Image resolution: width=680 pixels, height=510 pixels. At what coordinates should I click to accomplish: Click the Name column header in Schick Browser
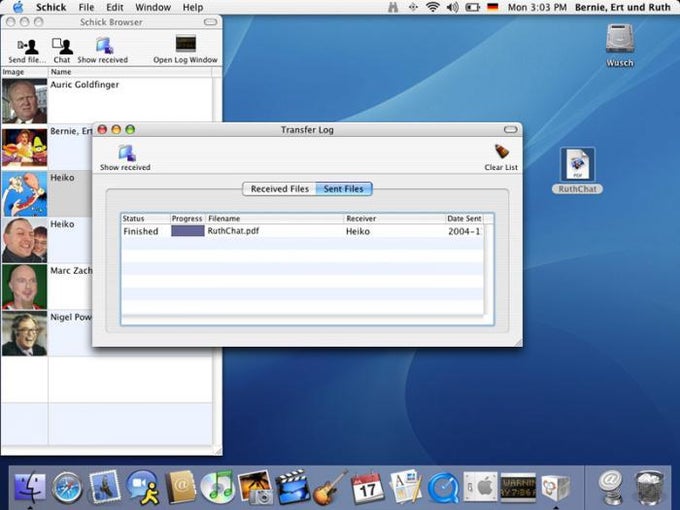point(130,72)
